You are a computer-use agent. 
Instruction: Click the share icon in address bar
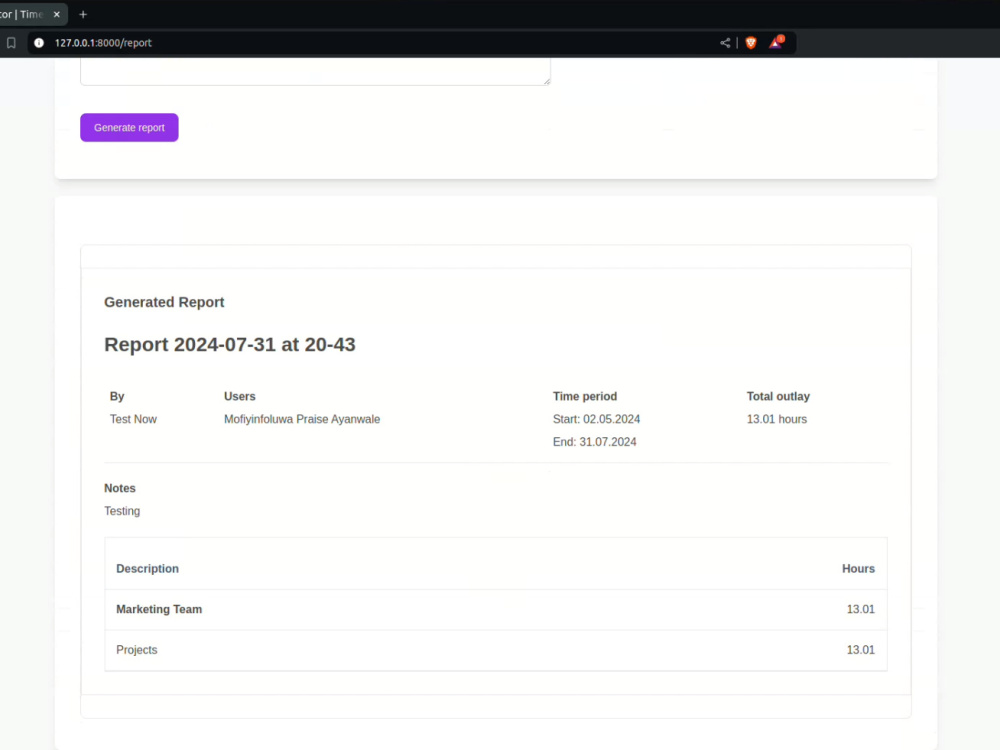[x=725, y=43]
